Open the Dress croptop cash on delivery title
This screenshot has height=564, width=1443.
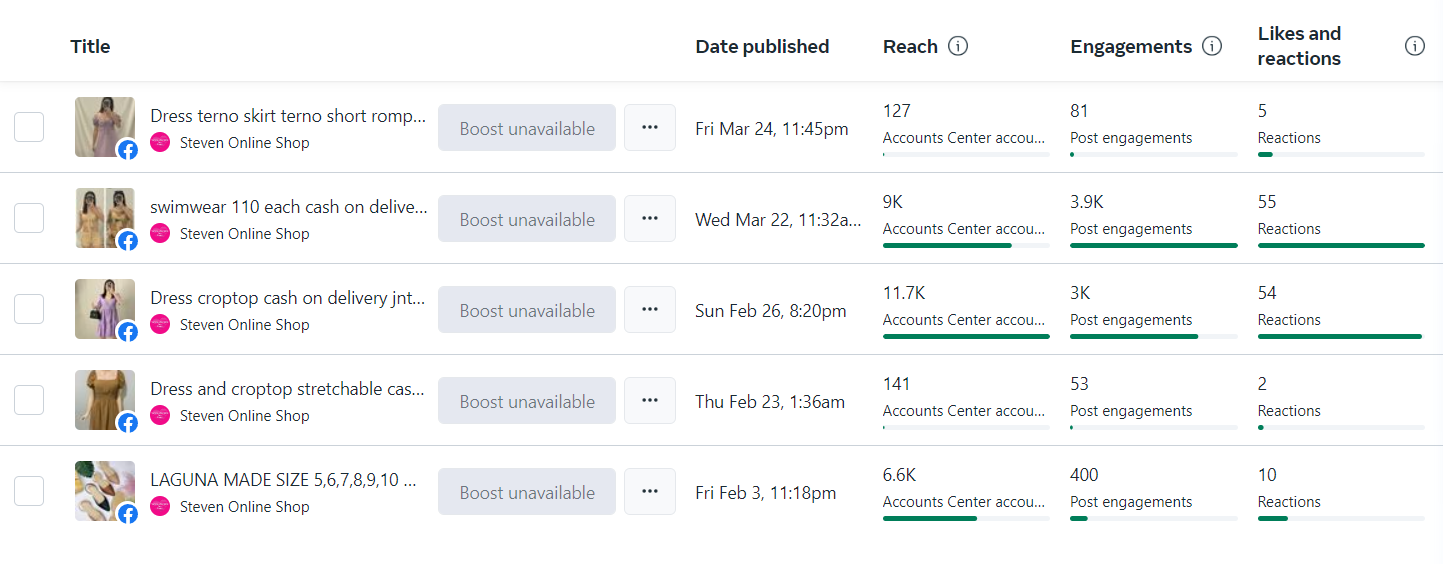(x=288, y=298)
